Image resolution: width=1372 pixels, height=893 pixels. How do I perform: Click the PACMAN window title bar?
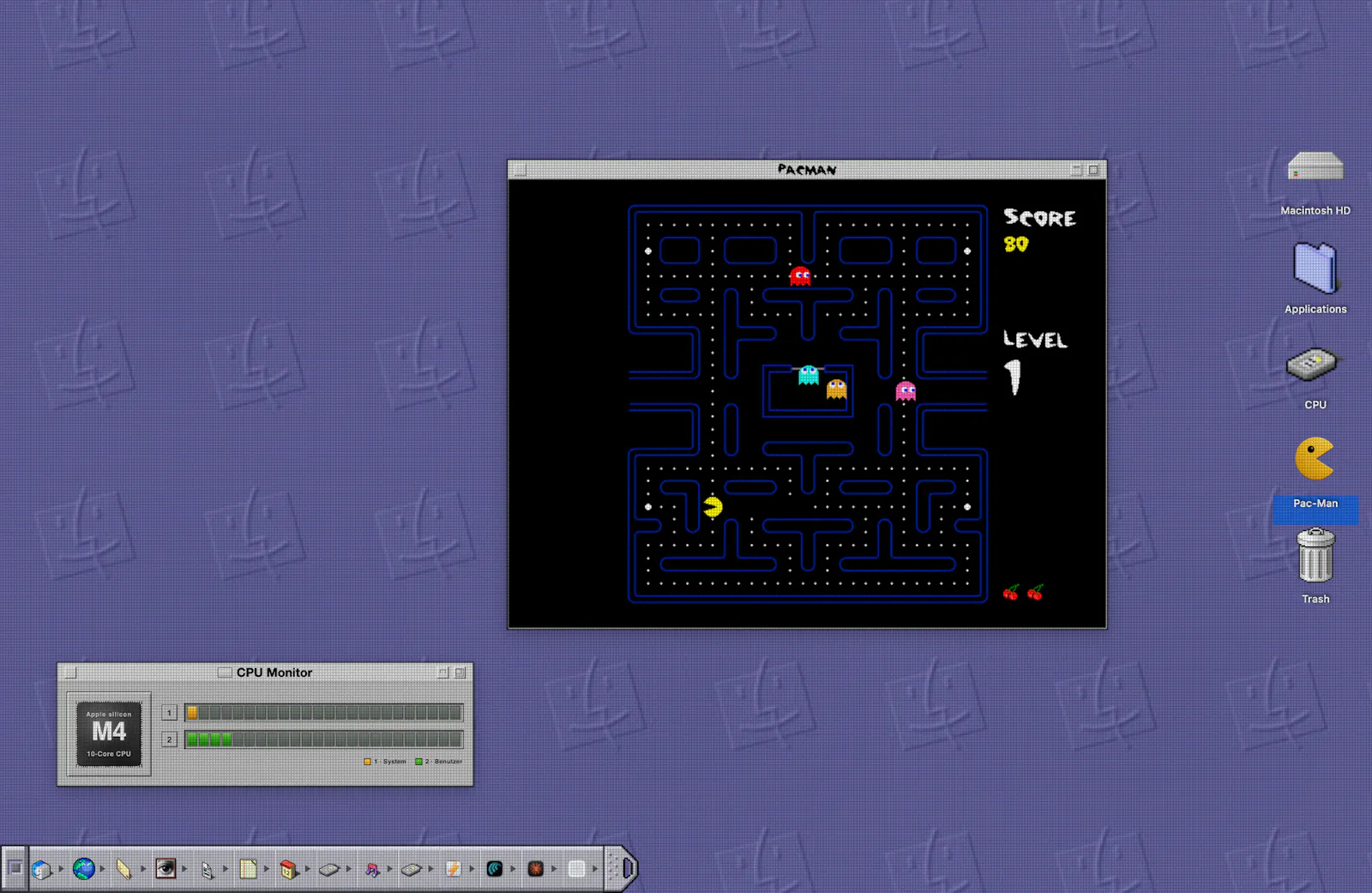807,170
